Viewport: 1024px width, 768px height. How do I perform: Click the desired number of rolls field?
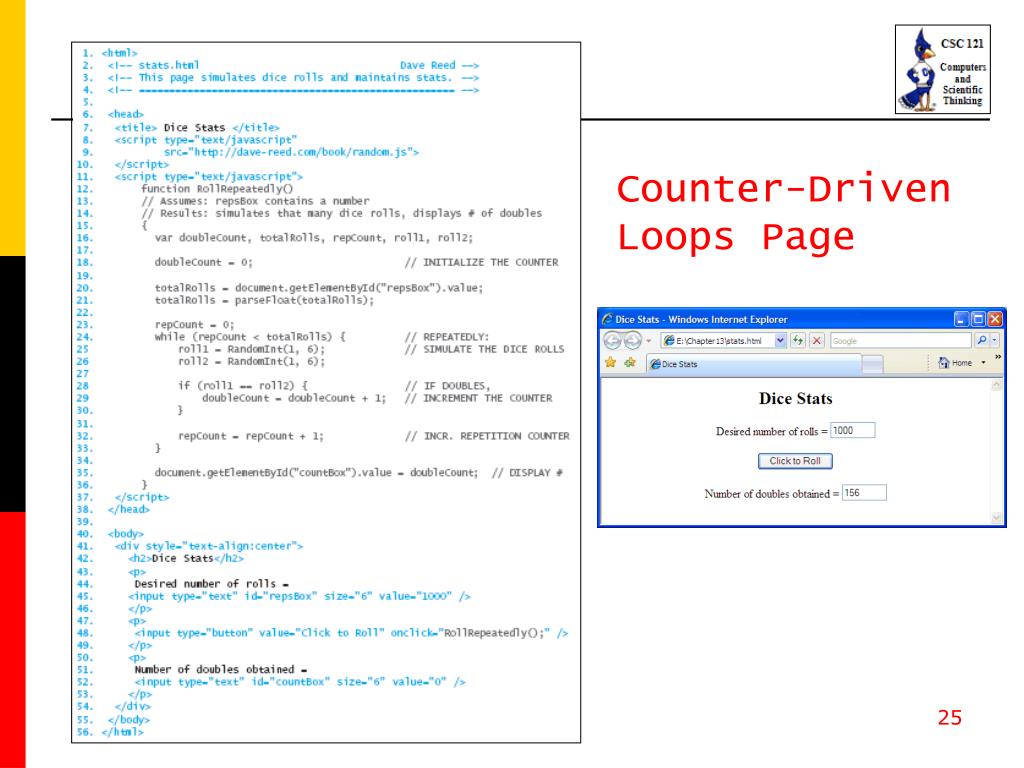[852, 430]
